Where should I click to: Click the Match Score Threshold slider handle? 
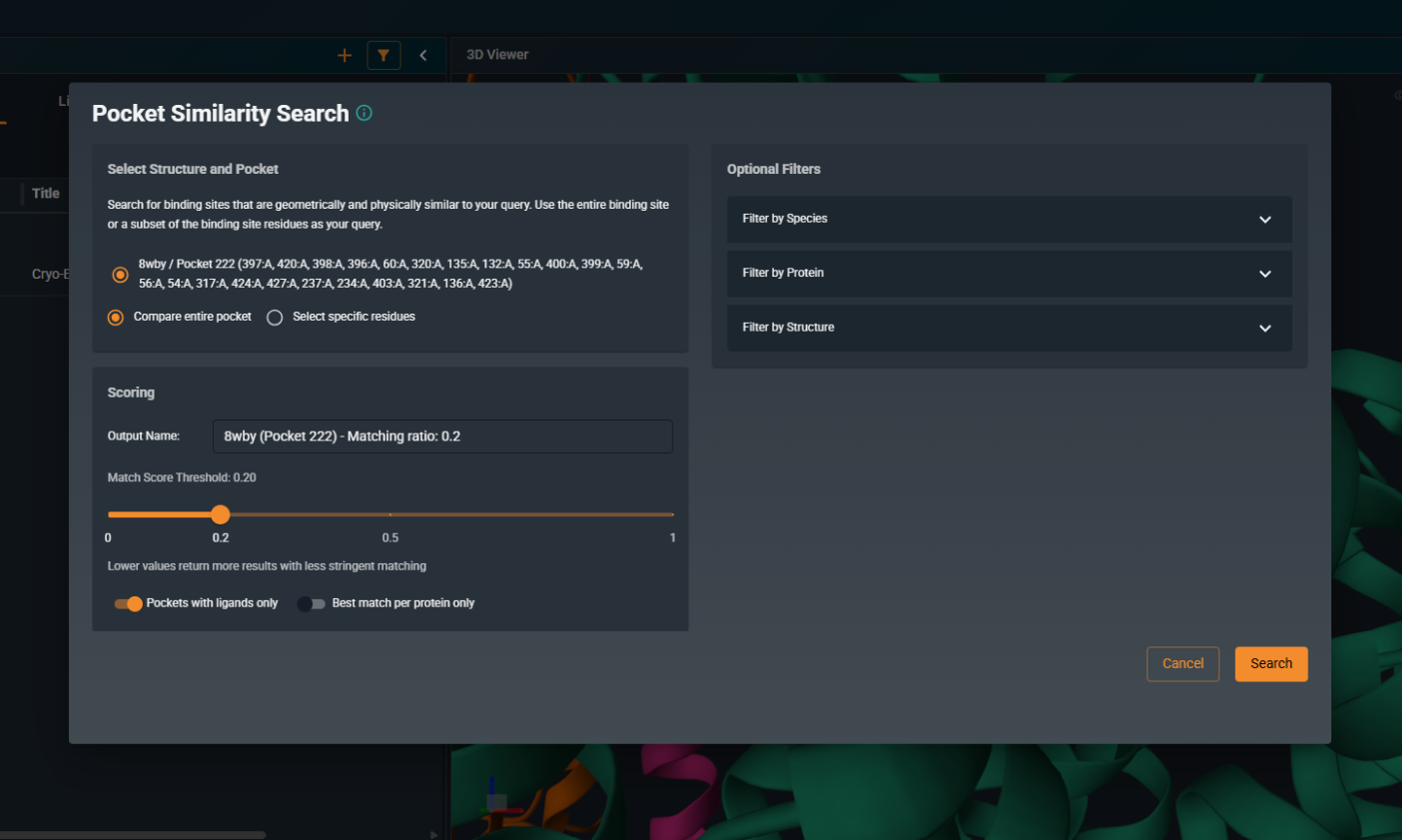click(x=220, y=514)
